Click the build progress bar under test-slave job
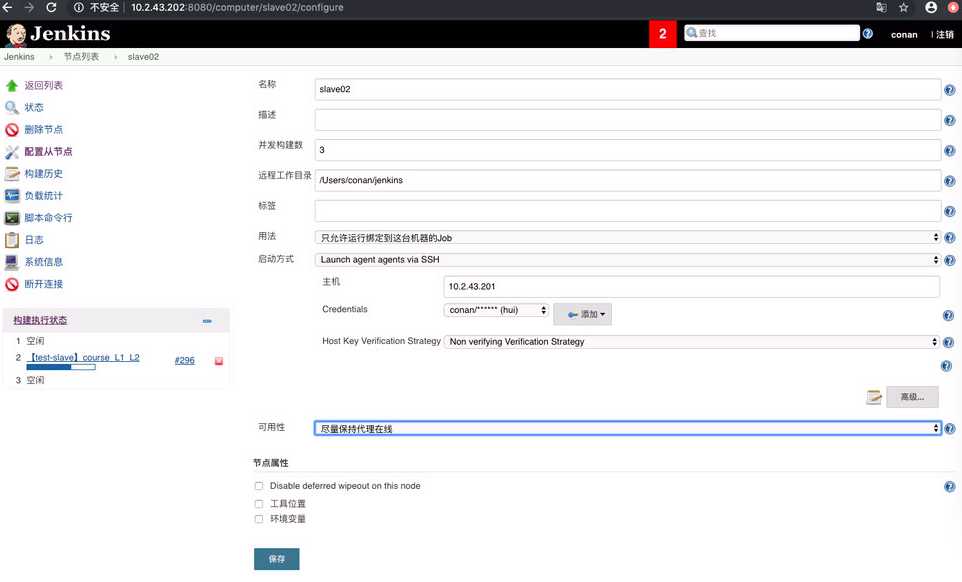 pyautogui.click(x=61, y=368)
